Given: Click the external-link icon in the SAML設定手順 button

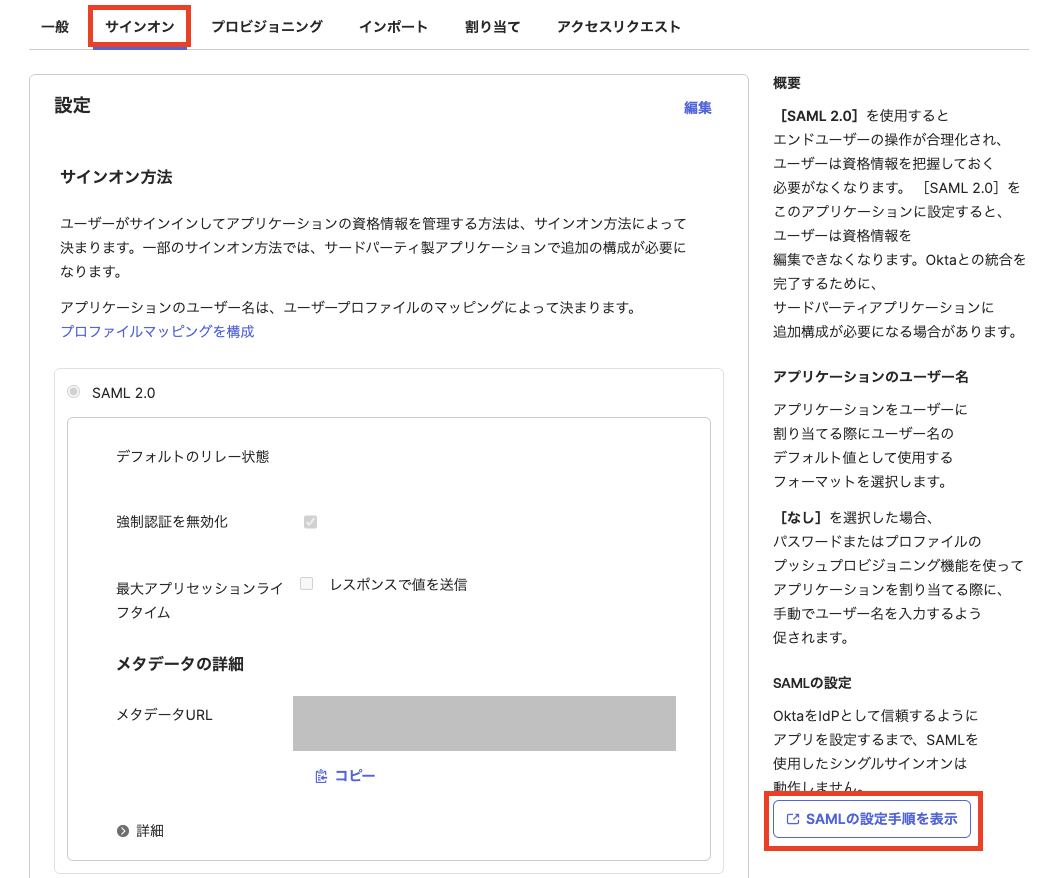Looking at the screenshot, I should click(793, 819).
